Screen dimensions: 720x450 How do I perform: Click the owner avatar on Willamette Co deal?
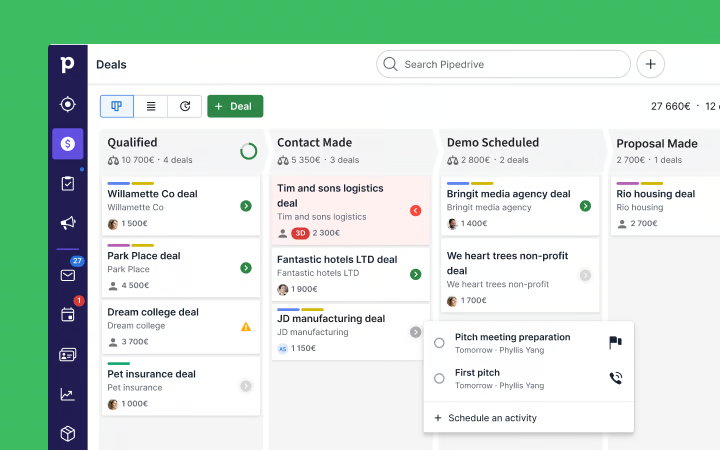112,224
